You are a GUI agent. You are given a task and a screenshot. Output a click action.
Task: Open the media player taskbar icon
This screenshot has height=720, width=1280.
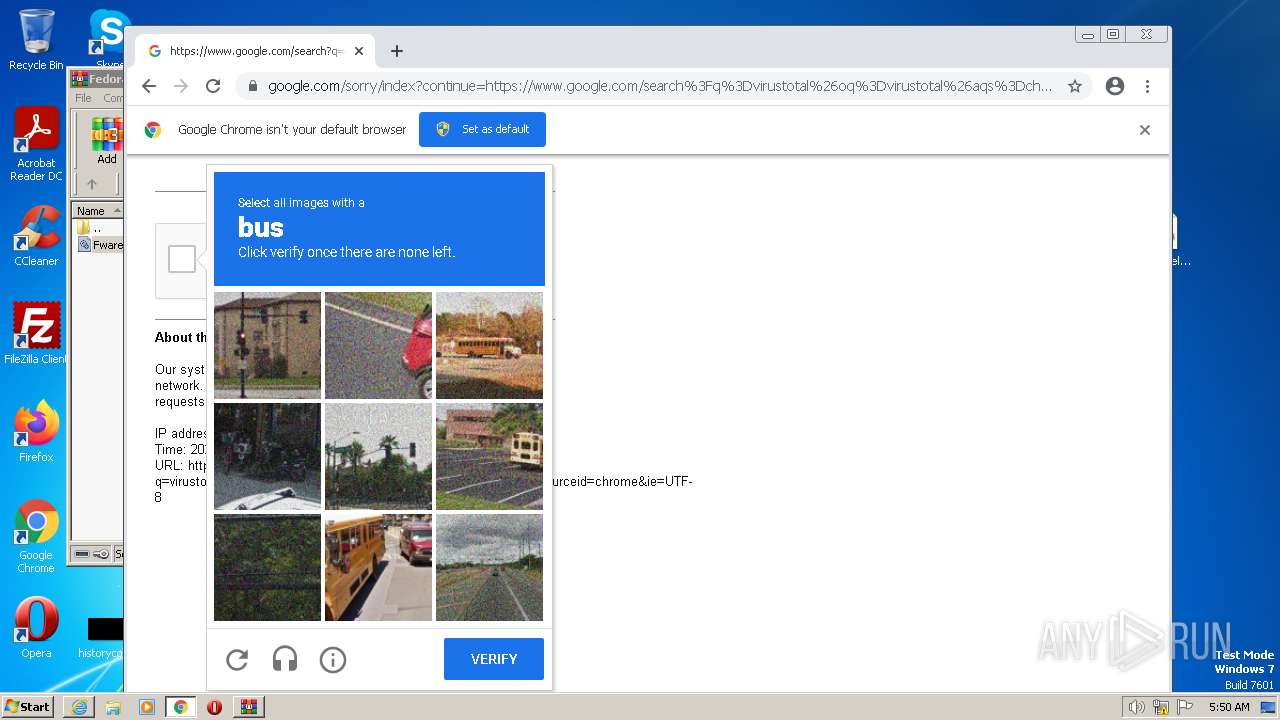coord(147,707)
